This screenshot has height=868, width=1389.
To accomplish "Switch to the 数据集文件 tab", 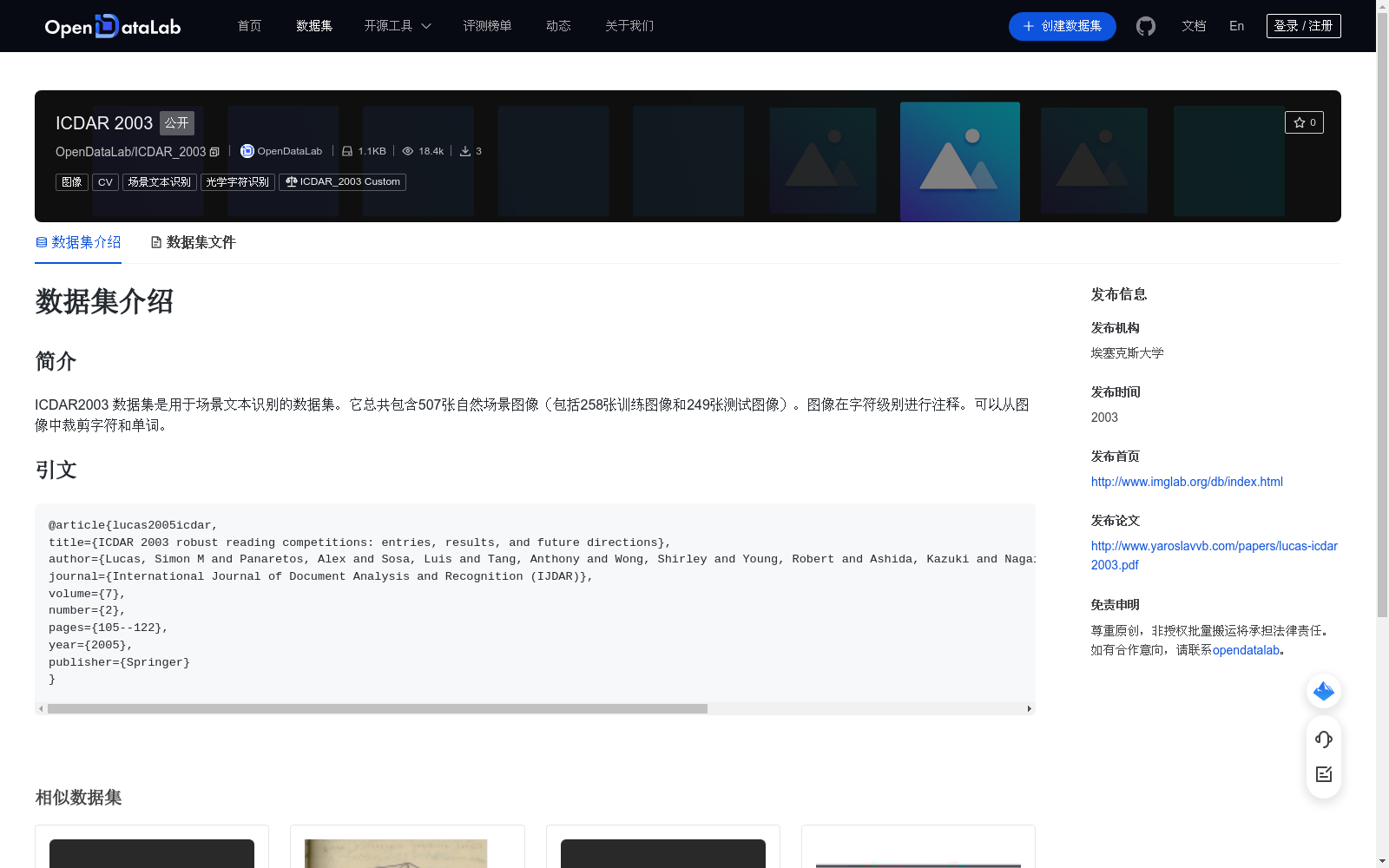I will [193, 242].
